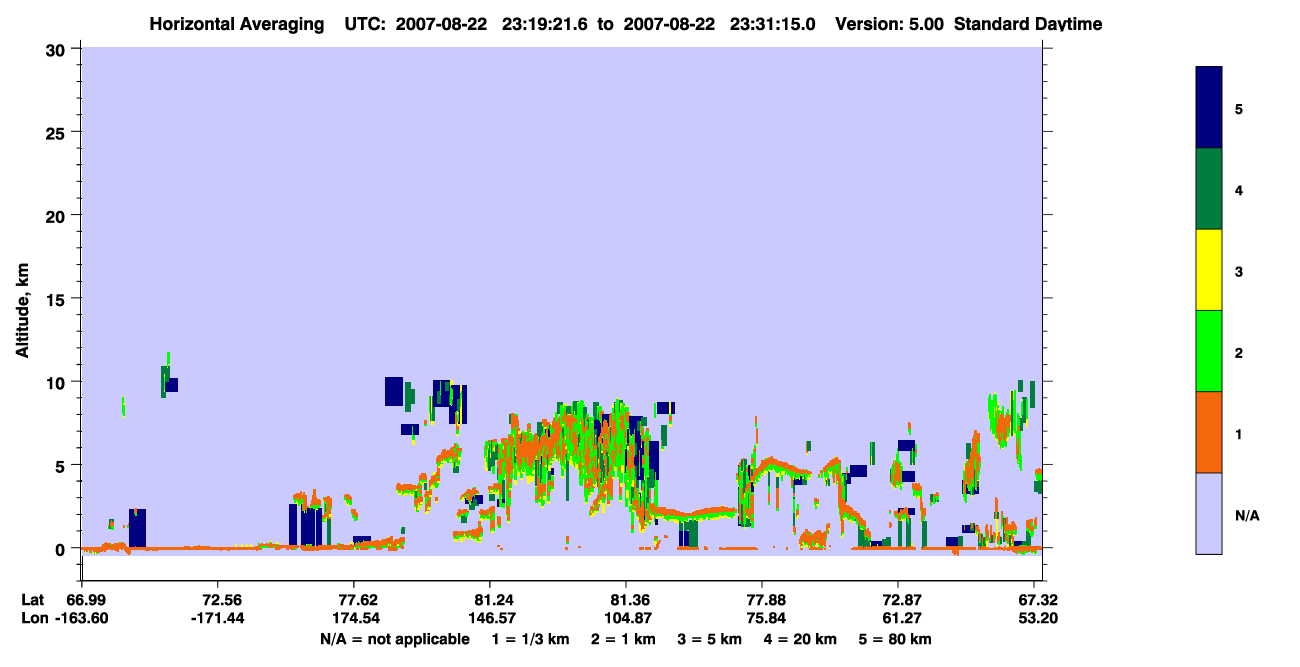This screenshot has width=1300, height=667.
Task: Click the longitude value -171.44
Action: (218, 618)
